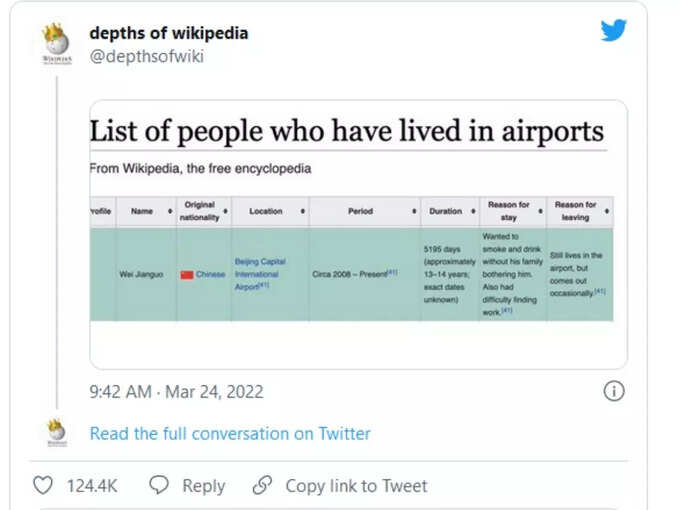
Task: Sort table by Duration column arrows
Action: 473,211
